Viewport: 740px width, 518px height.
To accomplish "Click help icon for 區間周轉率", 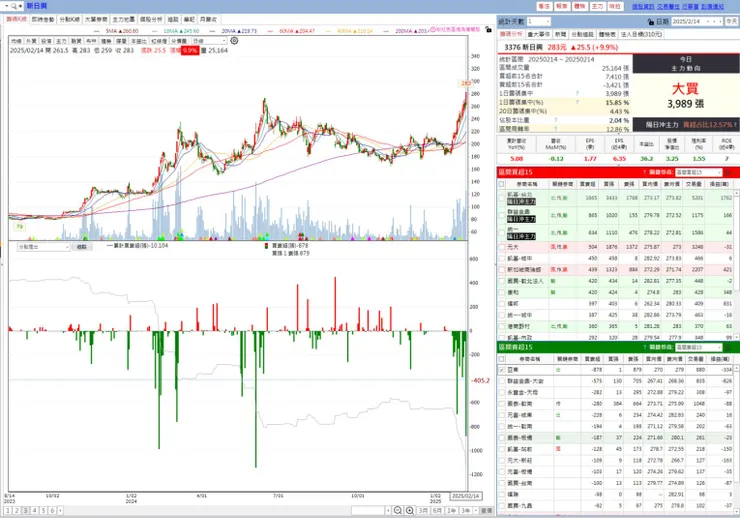I will point(555,129).
